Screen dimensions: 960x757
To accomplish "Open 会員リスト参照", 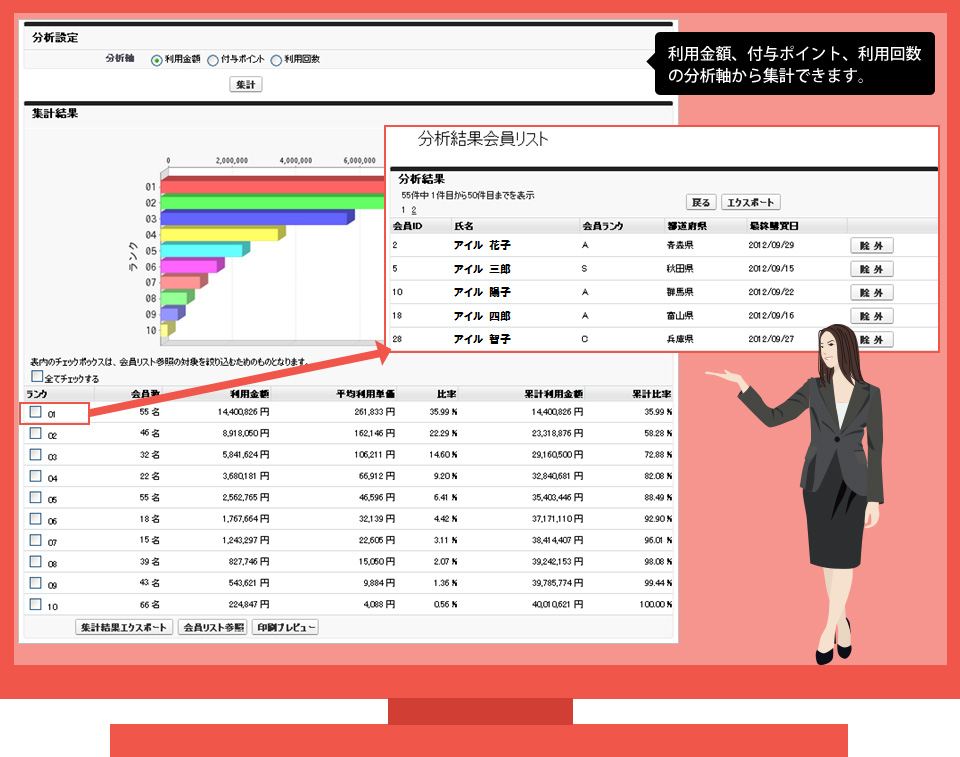I will click(213, 627).
